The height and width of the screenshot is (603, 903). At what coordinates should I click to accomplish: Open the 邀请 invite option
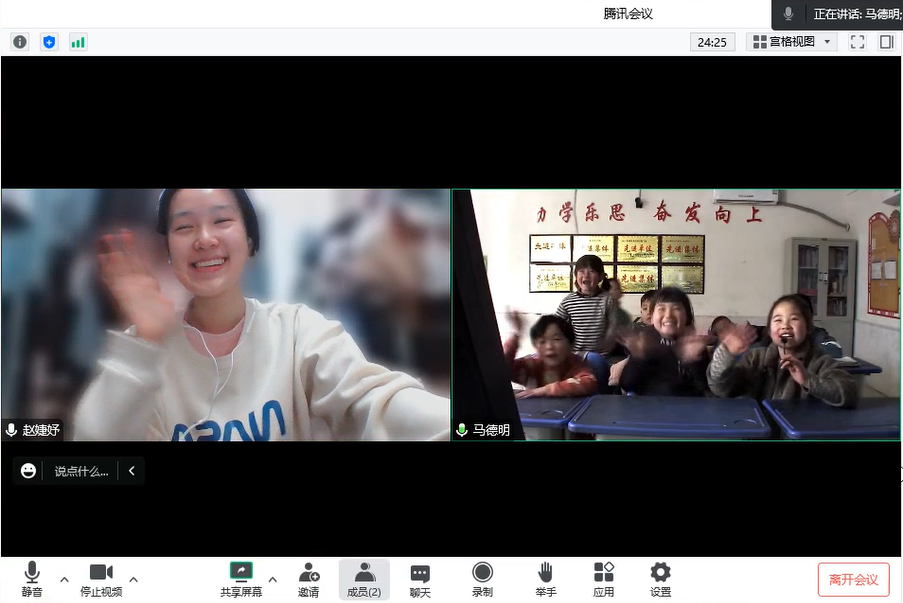point(308,579)
